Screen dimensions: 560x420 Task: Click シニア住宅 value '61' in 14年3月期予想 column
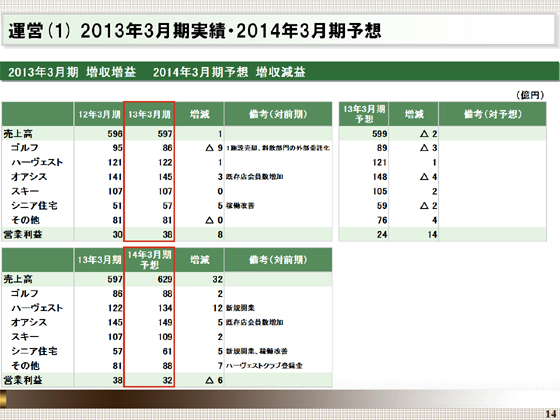coord(168,351)
